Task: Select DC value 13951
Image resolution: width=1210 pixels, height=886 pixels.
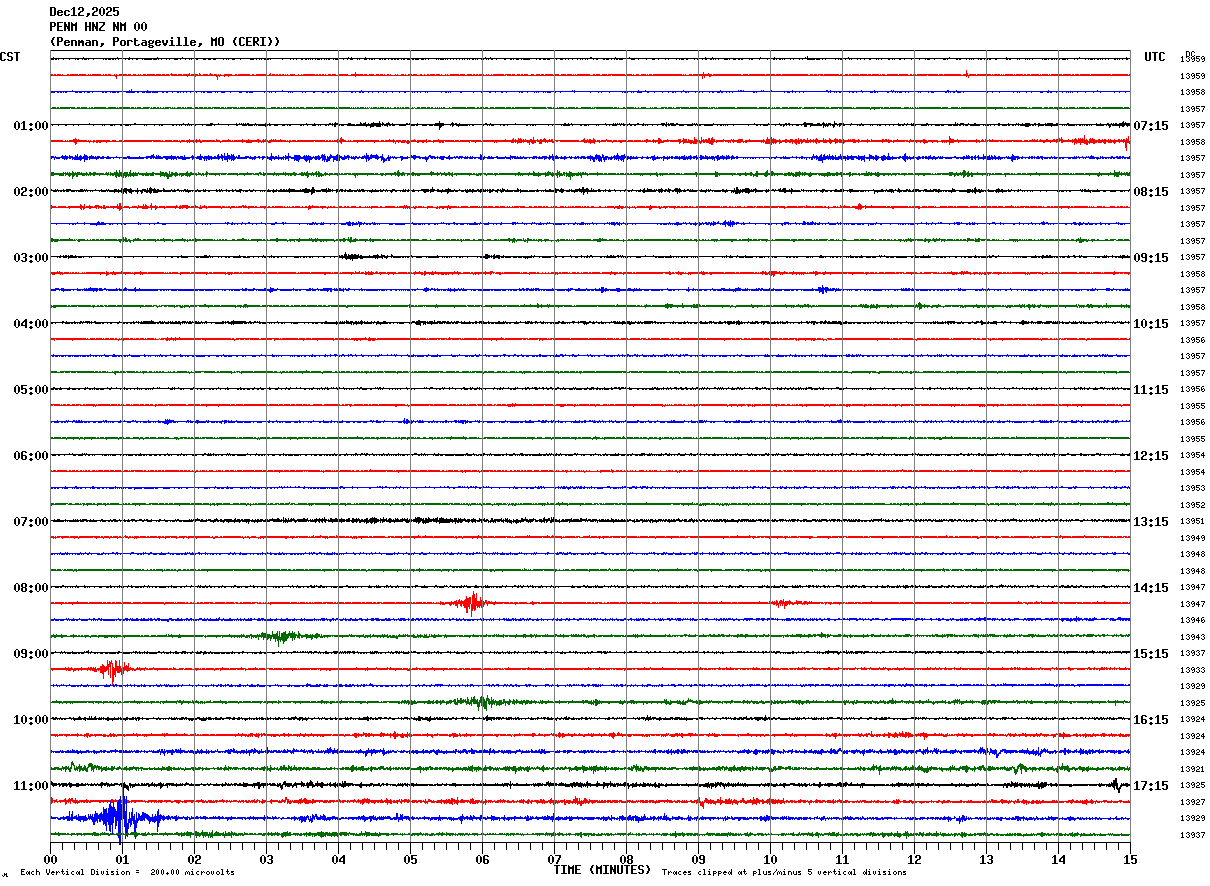Action: point(1192,522)
